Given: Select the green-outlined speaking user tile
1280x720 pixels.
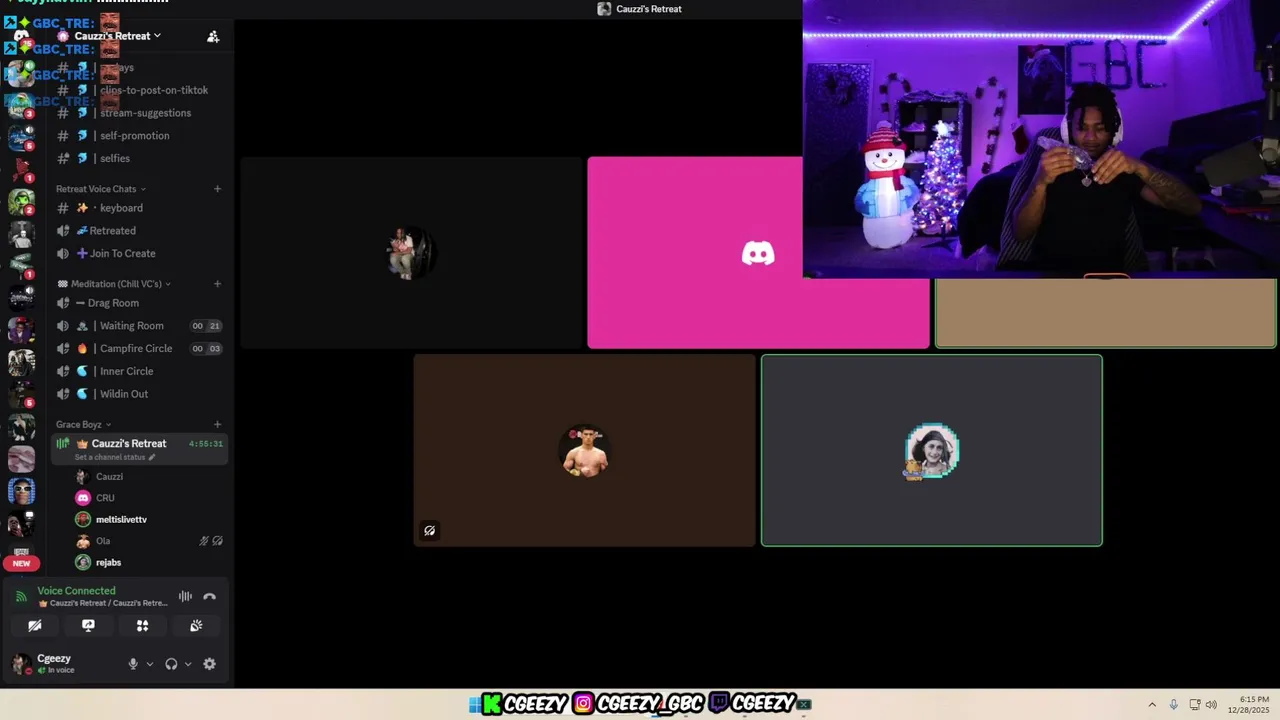Looking at the screenshot, I should coord(932,450).
